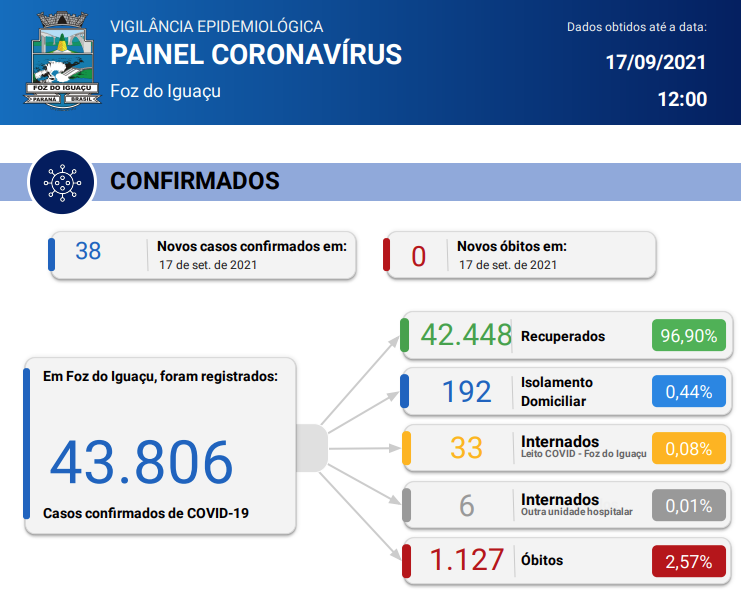Click the total confirmed cases 43.806

point(141,463)
